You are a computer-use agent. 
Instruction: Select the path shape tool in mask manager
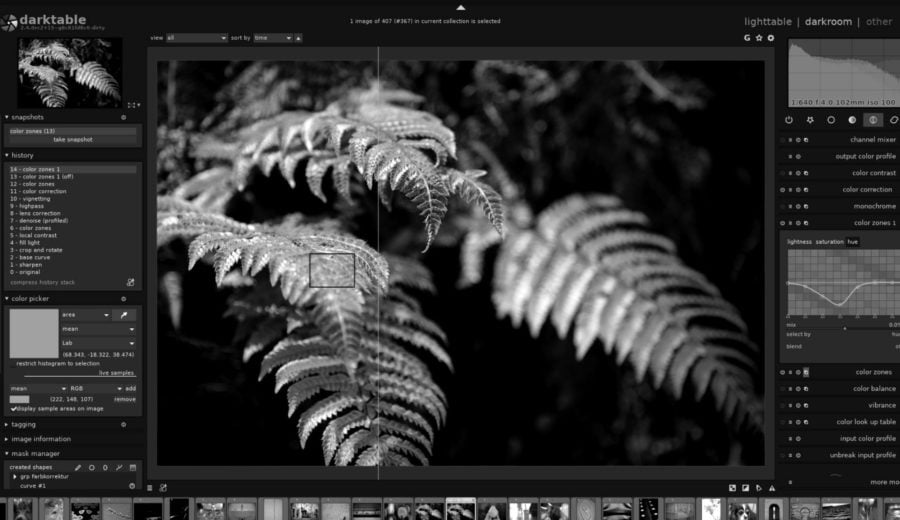(119, 467)
